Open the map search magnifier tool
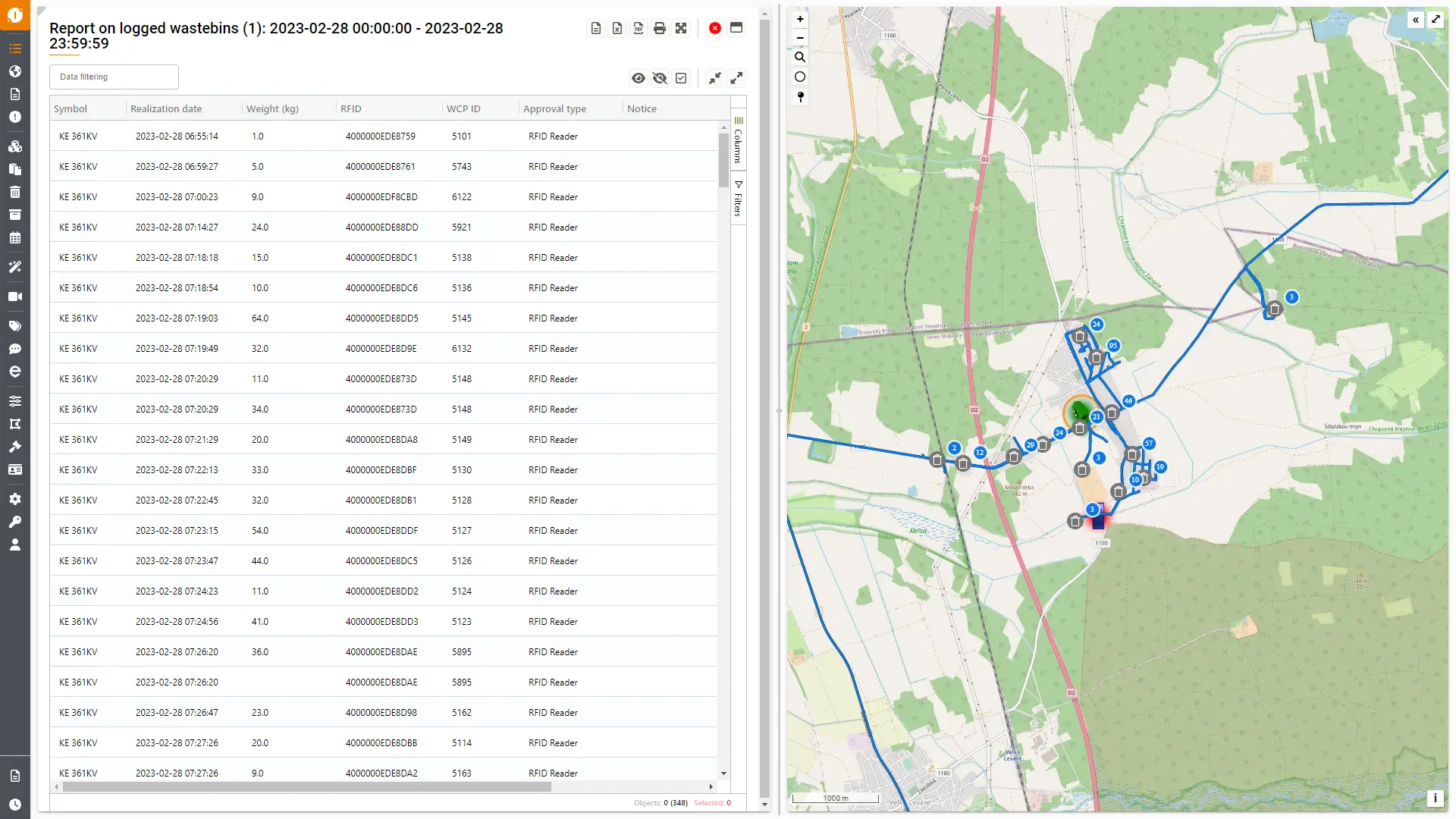 coord(800,57)
